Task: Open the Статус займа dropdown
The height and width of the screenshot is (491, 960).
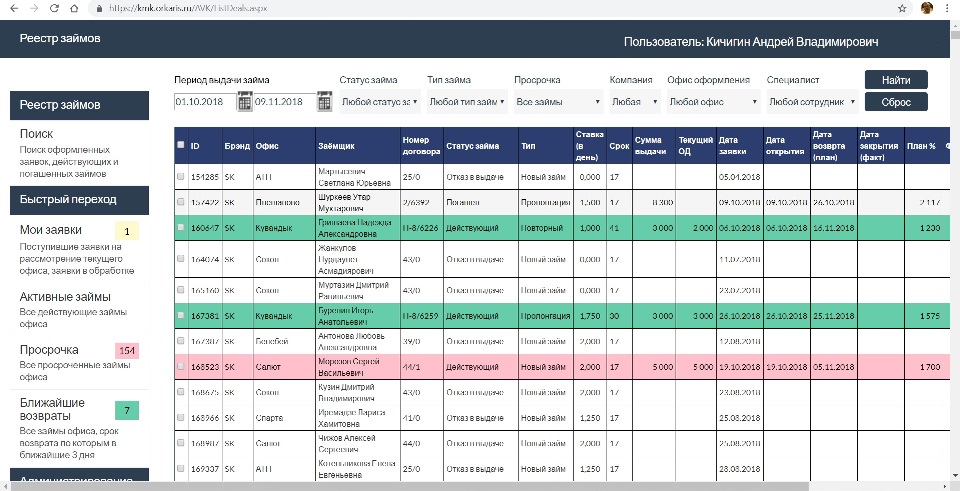Action: 380,102
